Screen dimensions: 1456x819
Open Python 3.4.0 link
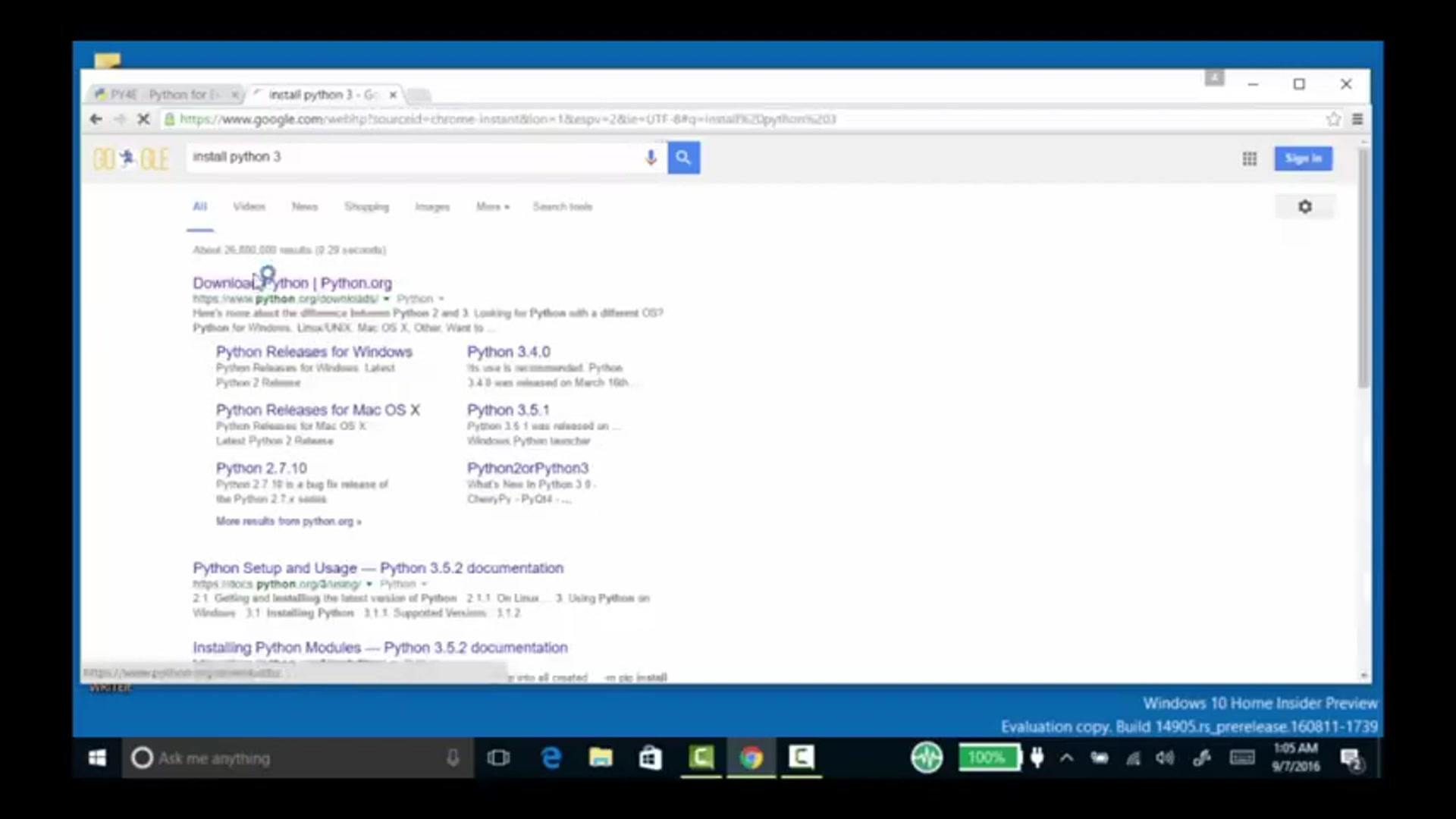tap(509, 352)
